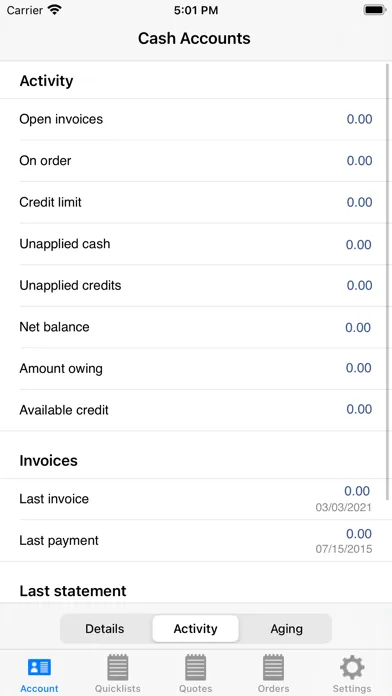Screen dimensions: 392x696
Task: Tap the Wi-Fi status icon
Action: coord(55,10)
